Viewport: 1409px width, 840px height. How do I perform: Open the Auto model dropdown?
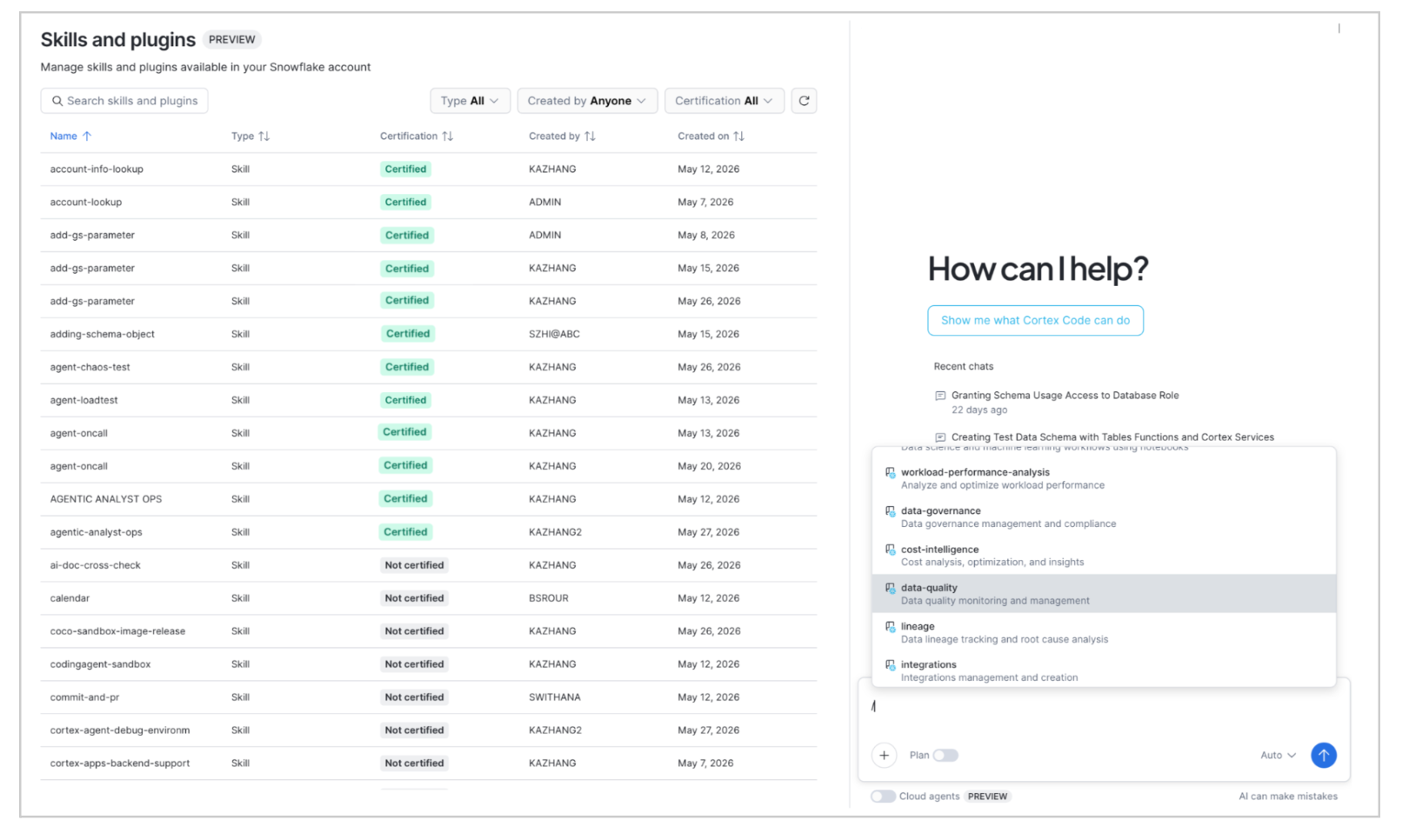1278,756
